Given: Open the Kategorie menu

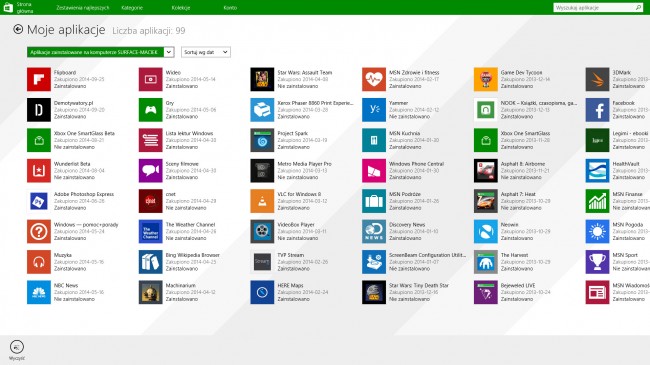Looking at the screenshot, I should click(132, 8).
